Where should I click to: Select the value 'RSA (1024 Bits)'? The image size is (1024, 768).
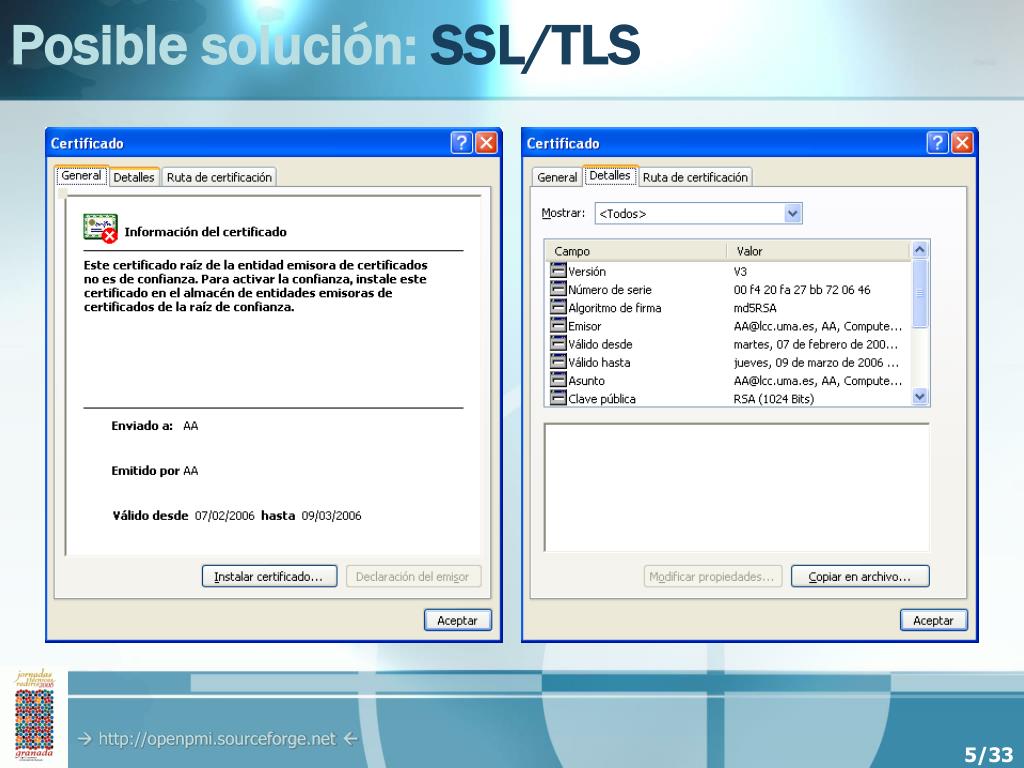(x=774, y=398)
